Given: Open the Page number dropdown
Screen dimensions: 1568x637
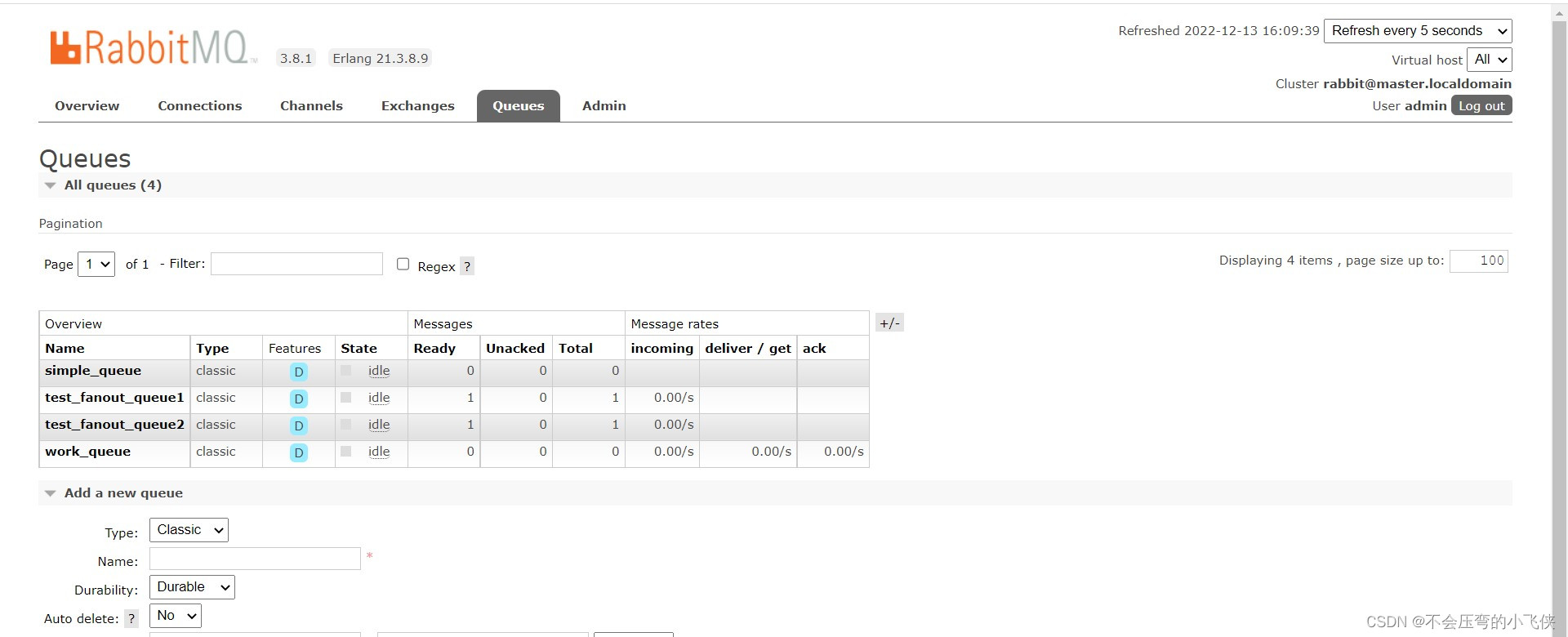Looking at the screenshot, I should [96, 265].
